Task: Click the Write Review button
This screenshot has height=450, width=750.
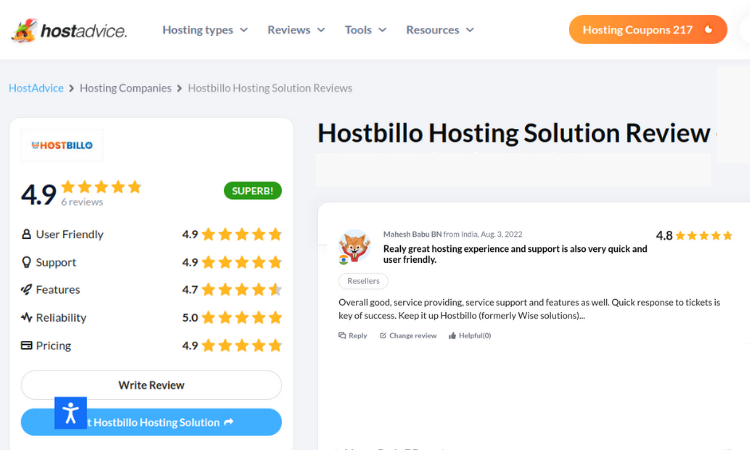Action: [x=151, y=385]
